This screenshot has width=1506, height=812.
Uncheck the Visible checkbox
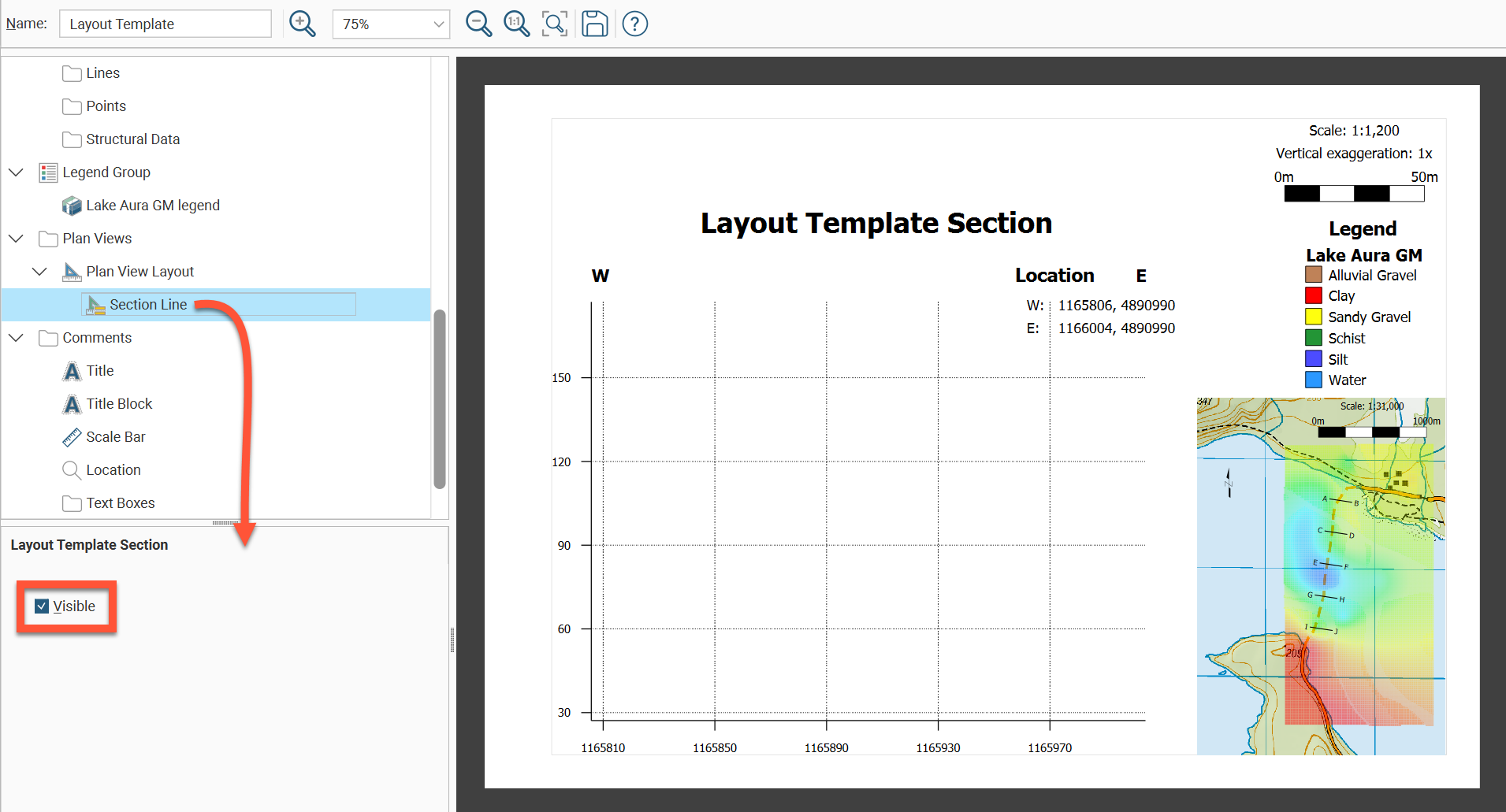43,606
